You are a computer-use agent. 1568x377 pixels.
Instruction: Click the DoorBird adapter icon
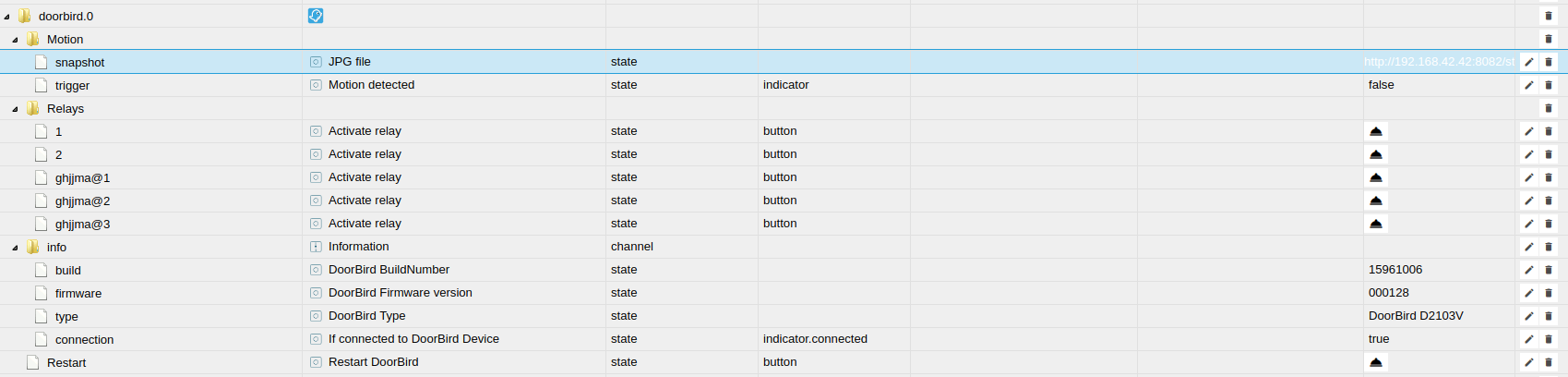pyautogui.click(x=316, y=16)
